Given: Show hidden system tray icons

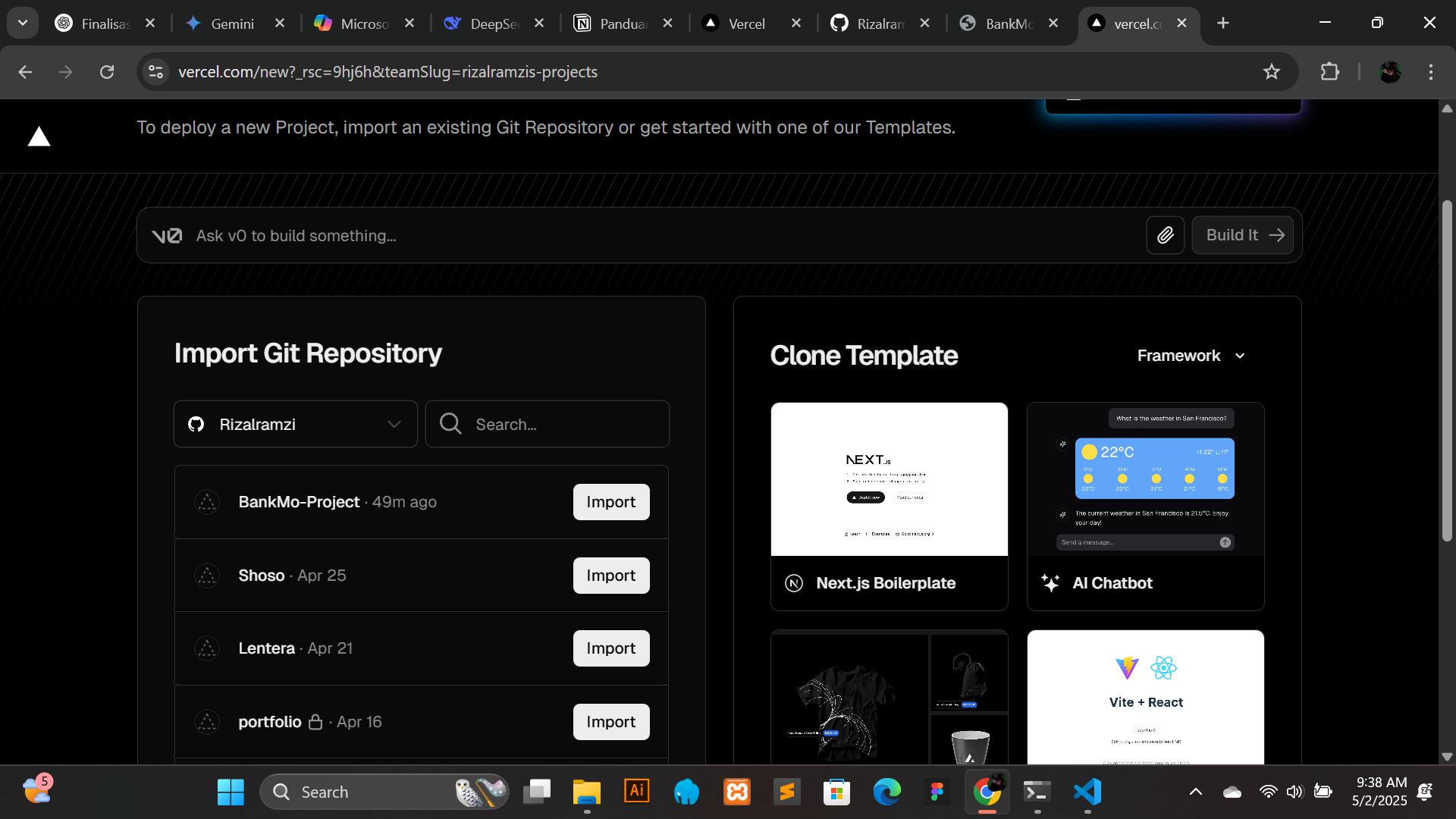Looking at the screenshot, I should click(1196, 792).
